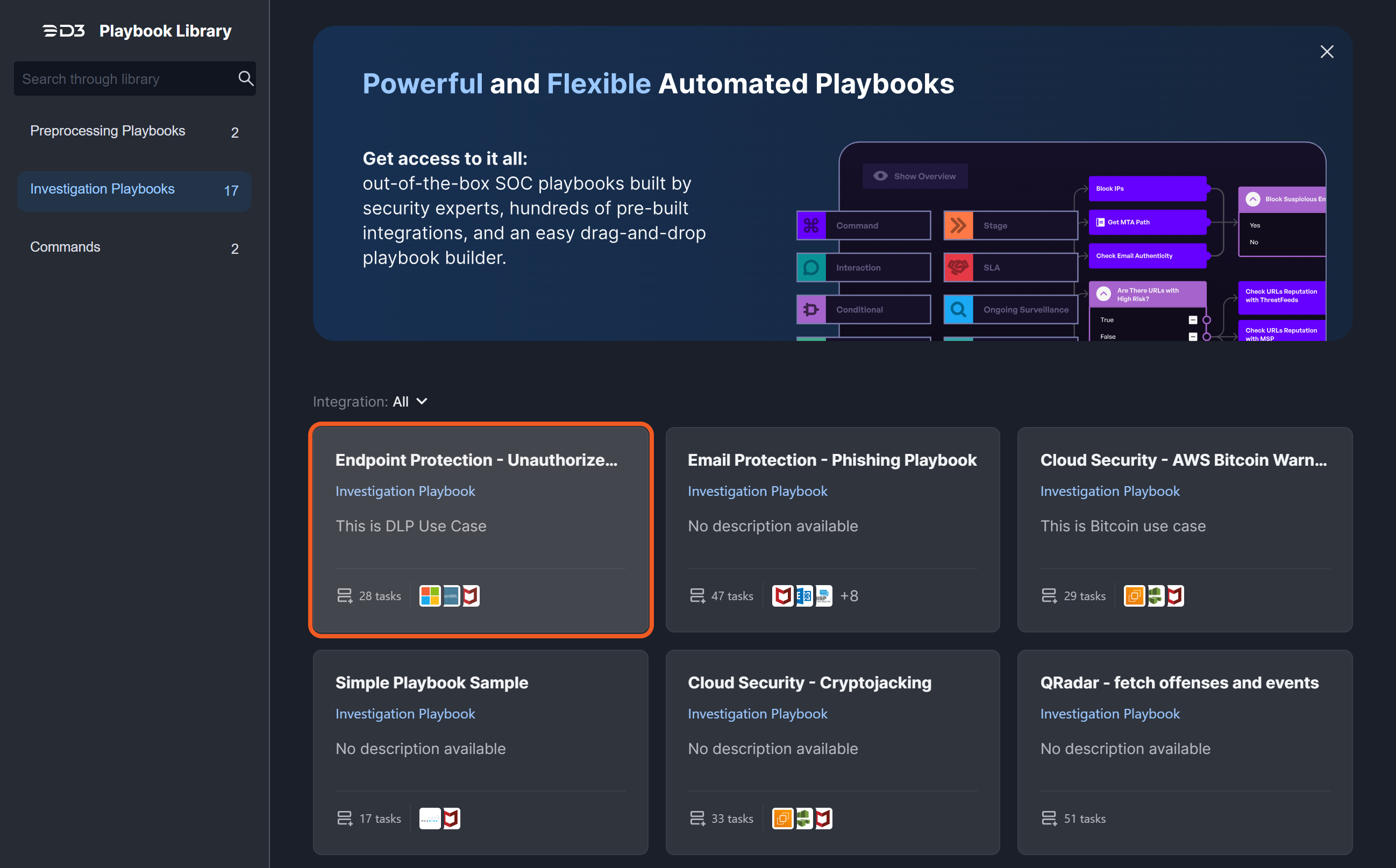Select the Yes option under Block Suspicious Email
Screen dimensions: 1396x868
(1255, 225)
